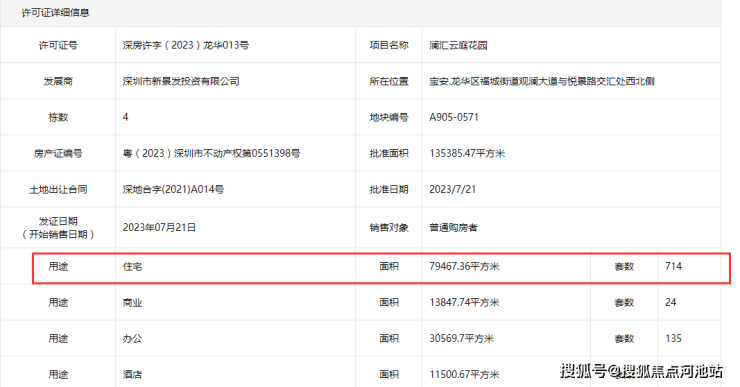Viewport: 740px width, 387px height.
Task: Click the residential unit count 714
Action: point(673,266)
